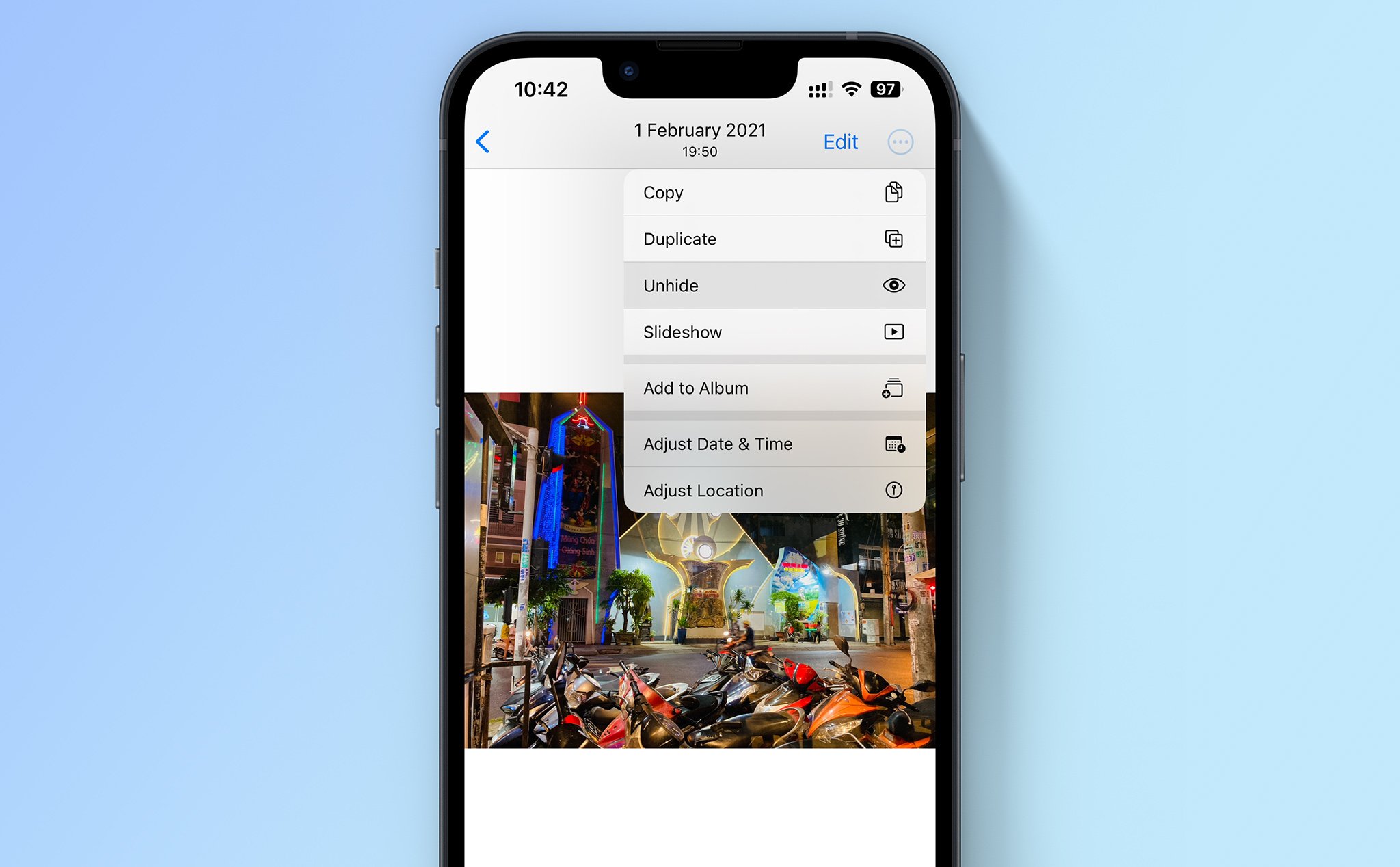
Task: Click the Duplicate icon
Action: pyautogui.click(x=892, y=238)
